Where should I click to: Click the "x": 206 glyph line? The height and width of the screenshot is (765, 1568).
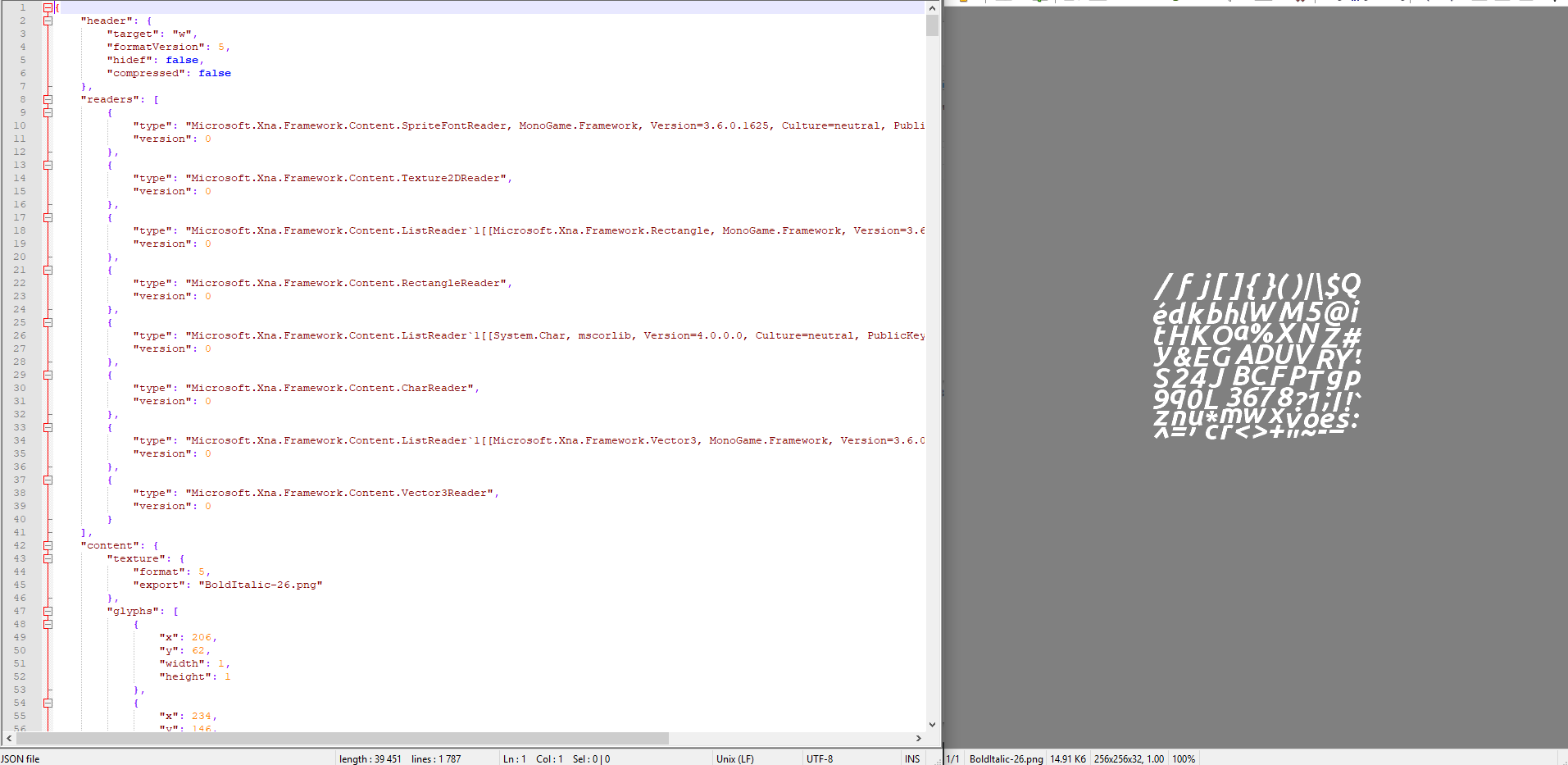pyautogui.click(x=189, y=637)
